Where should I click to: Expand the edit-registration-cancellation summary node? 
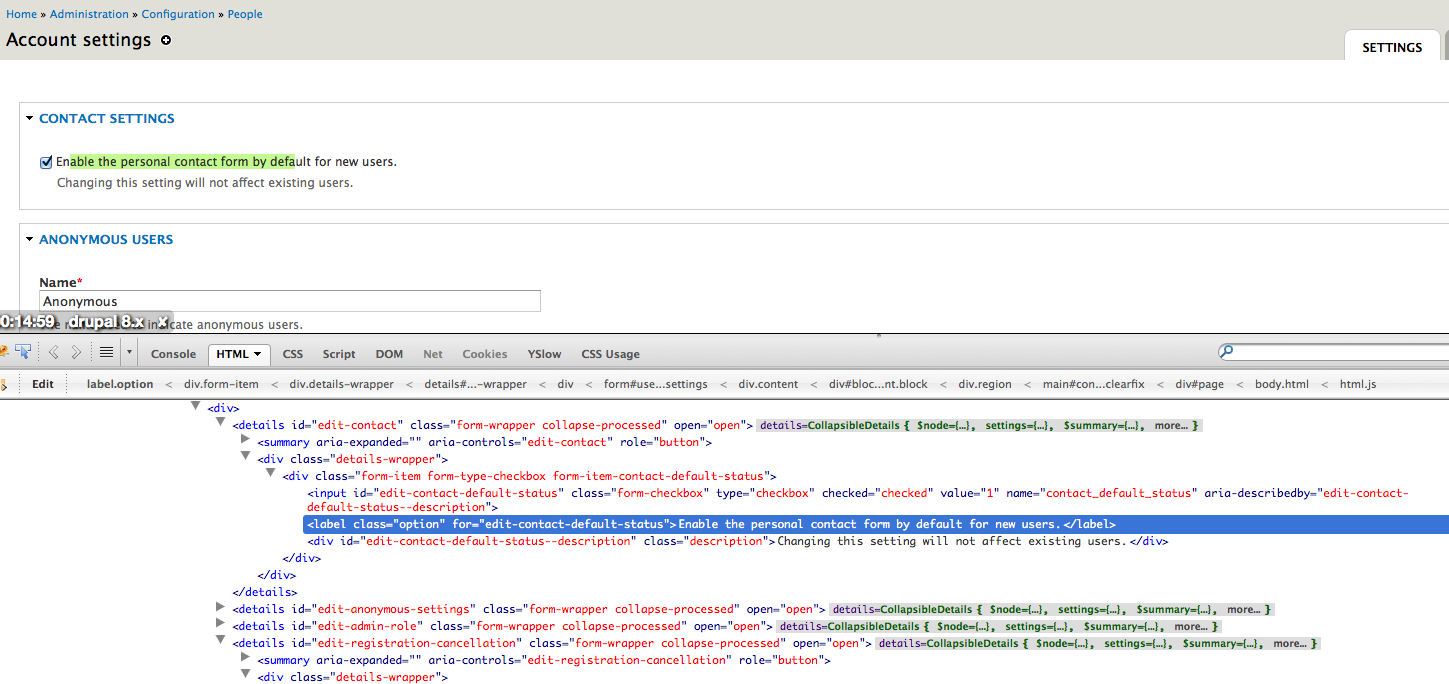pos(245,659)
